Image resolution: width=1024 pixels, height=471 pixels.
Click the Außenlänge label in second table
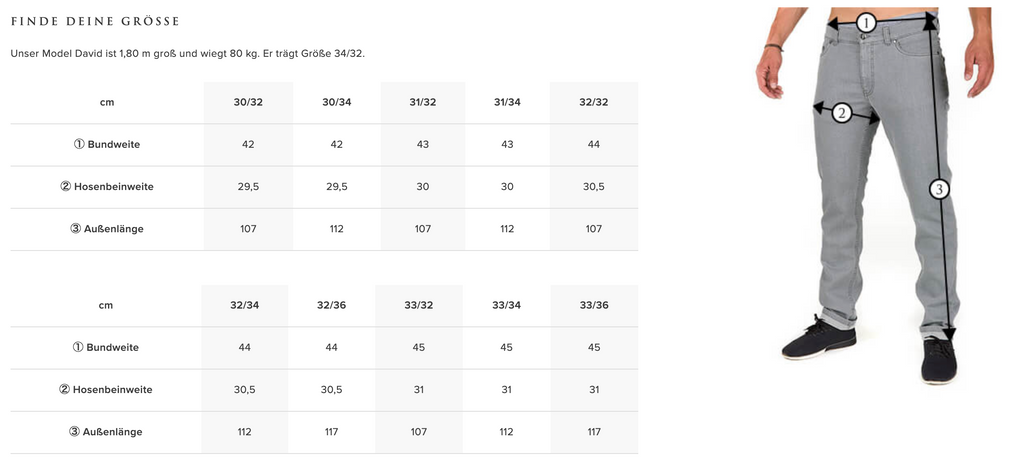tap(106, 432)
